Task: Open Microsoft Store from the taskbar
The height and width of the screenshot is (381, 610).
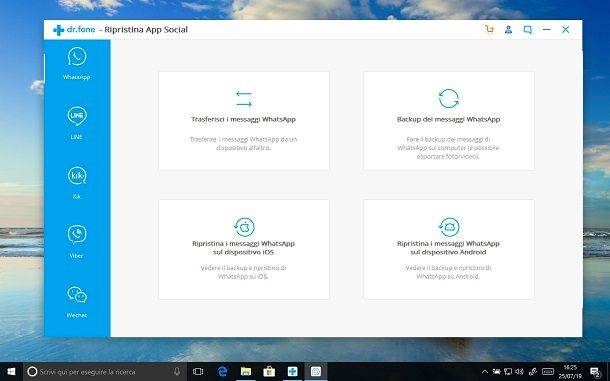Action: (269, 372)
